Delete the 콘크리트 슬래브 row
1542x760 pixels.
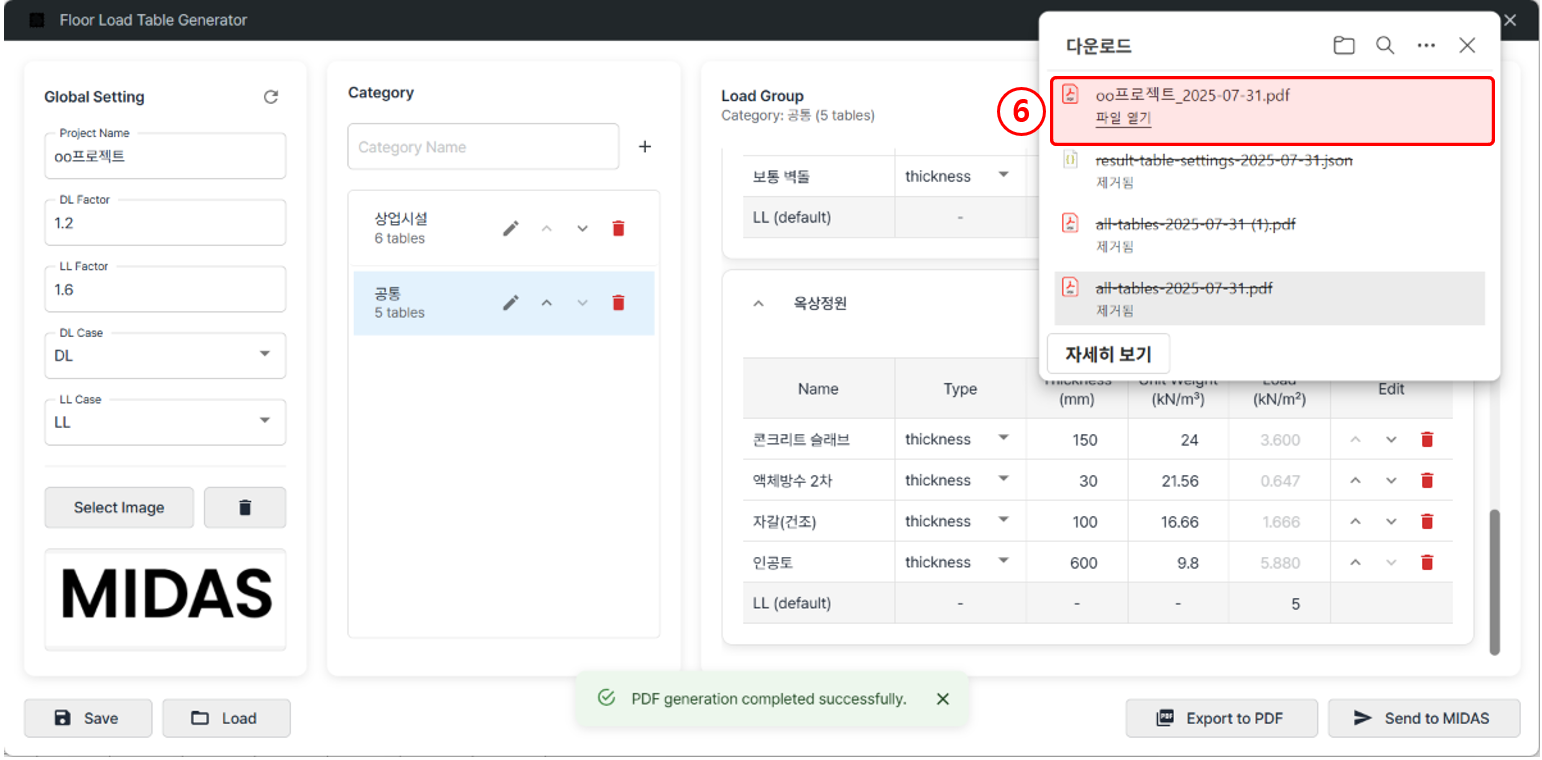tap(1427, 439)
